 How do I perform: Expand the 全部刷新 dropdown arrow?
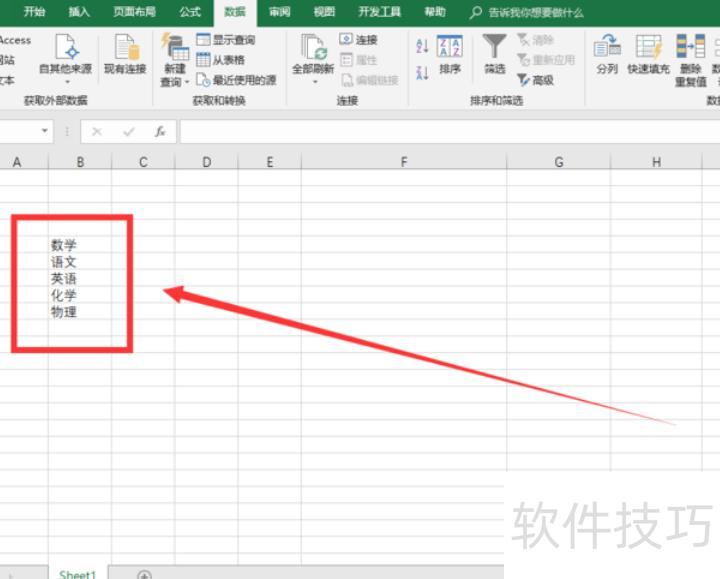click(315, 82)
